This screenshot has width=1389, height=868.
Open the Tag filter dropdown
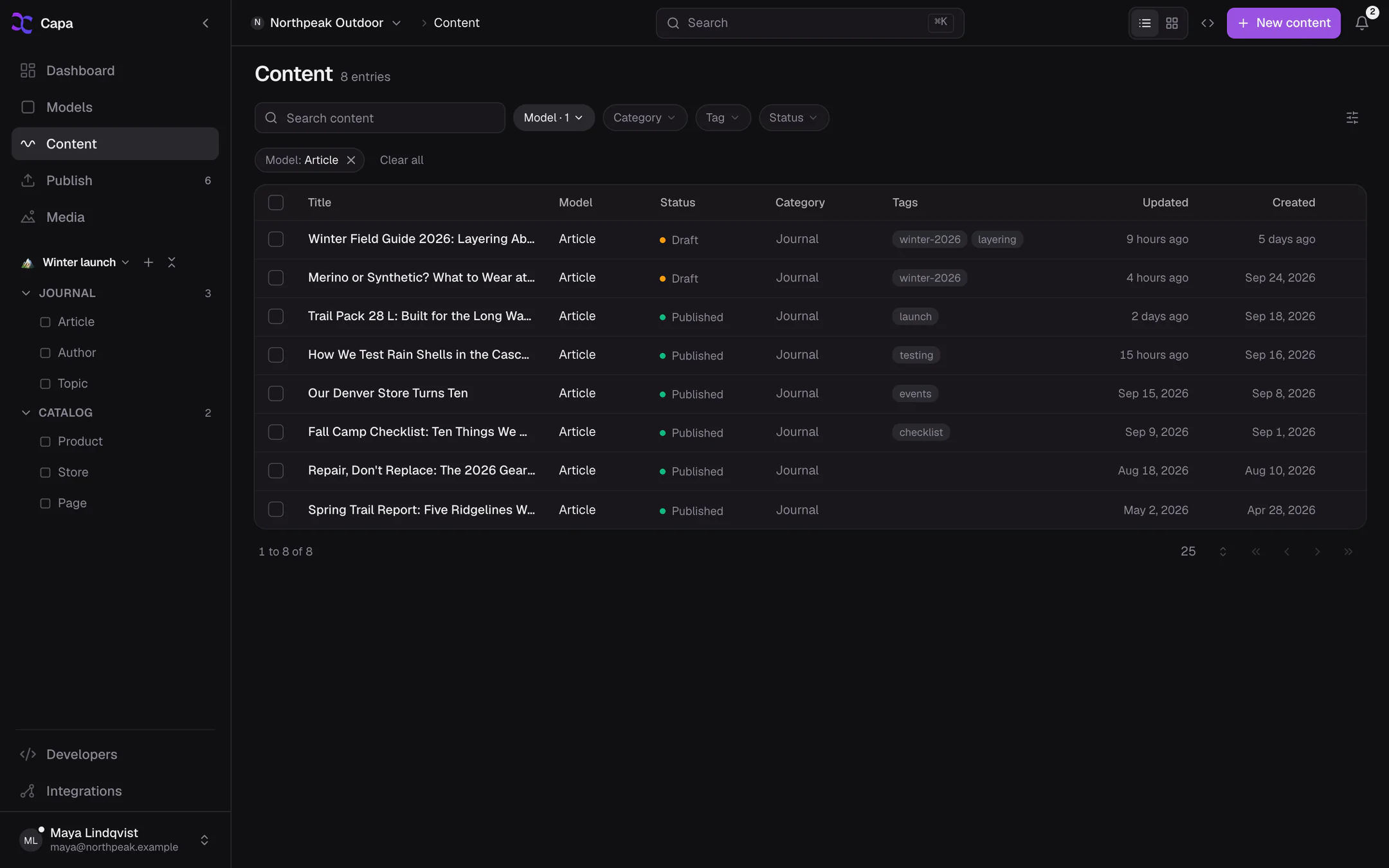coord(723,118)
